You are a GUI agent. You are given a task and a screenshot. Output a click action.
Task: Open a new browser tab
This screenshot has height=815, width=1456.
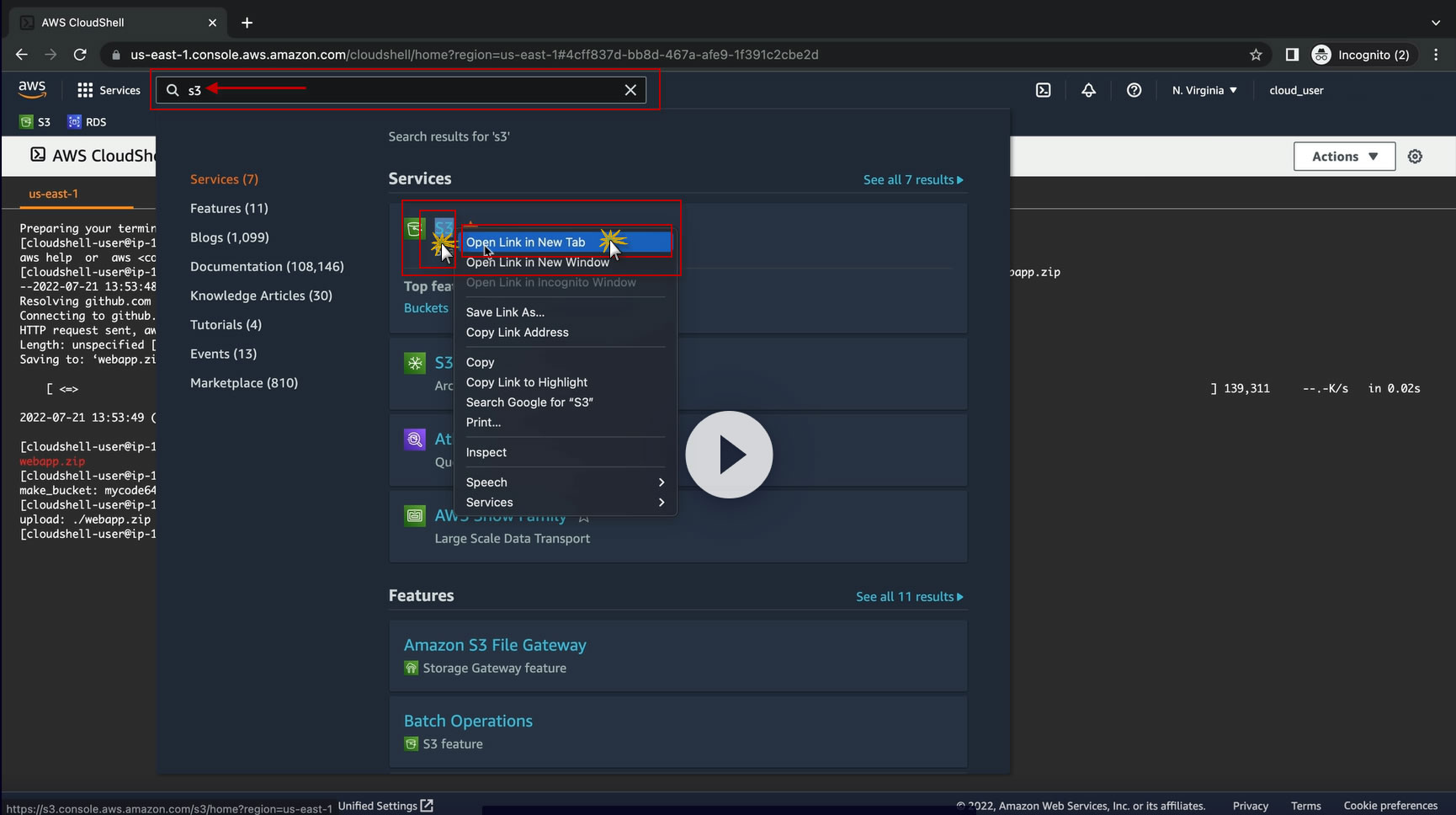click(247, 23)
